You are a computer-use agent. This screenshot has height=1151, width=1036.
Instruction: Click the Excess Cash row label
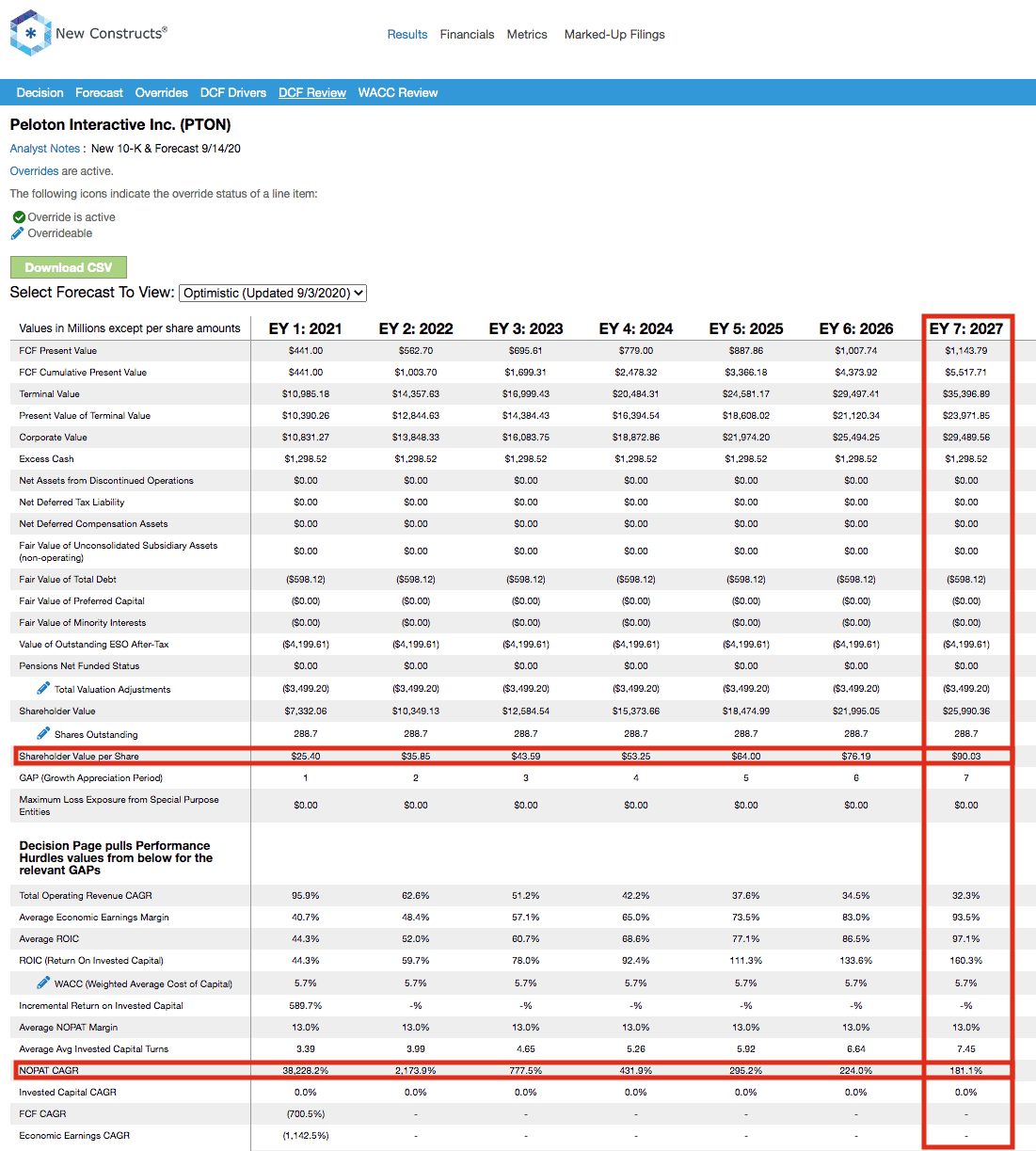[46, 459]
